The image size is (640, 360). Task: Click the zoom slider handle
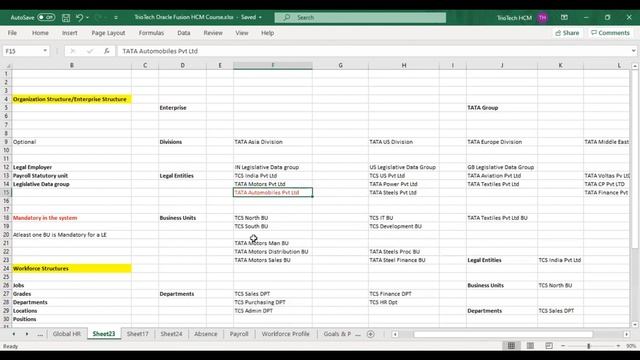(589, 346)
